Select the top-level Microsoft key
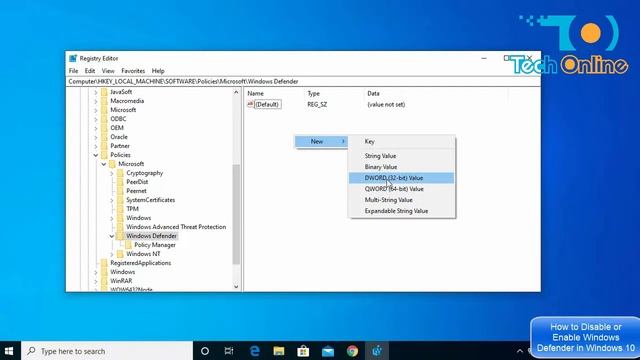This screenshot has height=360, width=640. point(123,110)
